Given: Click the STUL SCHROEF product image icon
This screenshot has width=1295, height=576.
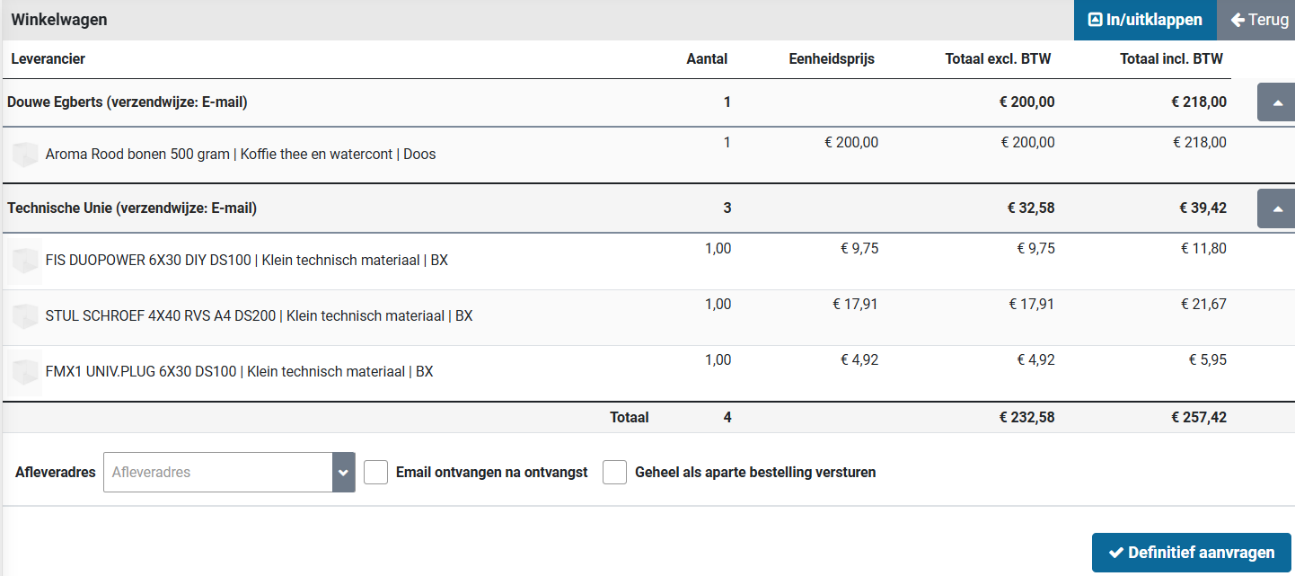Looking at the screenshot, I should 25,317.
